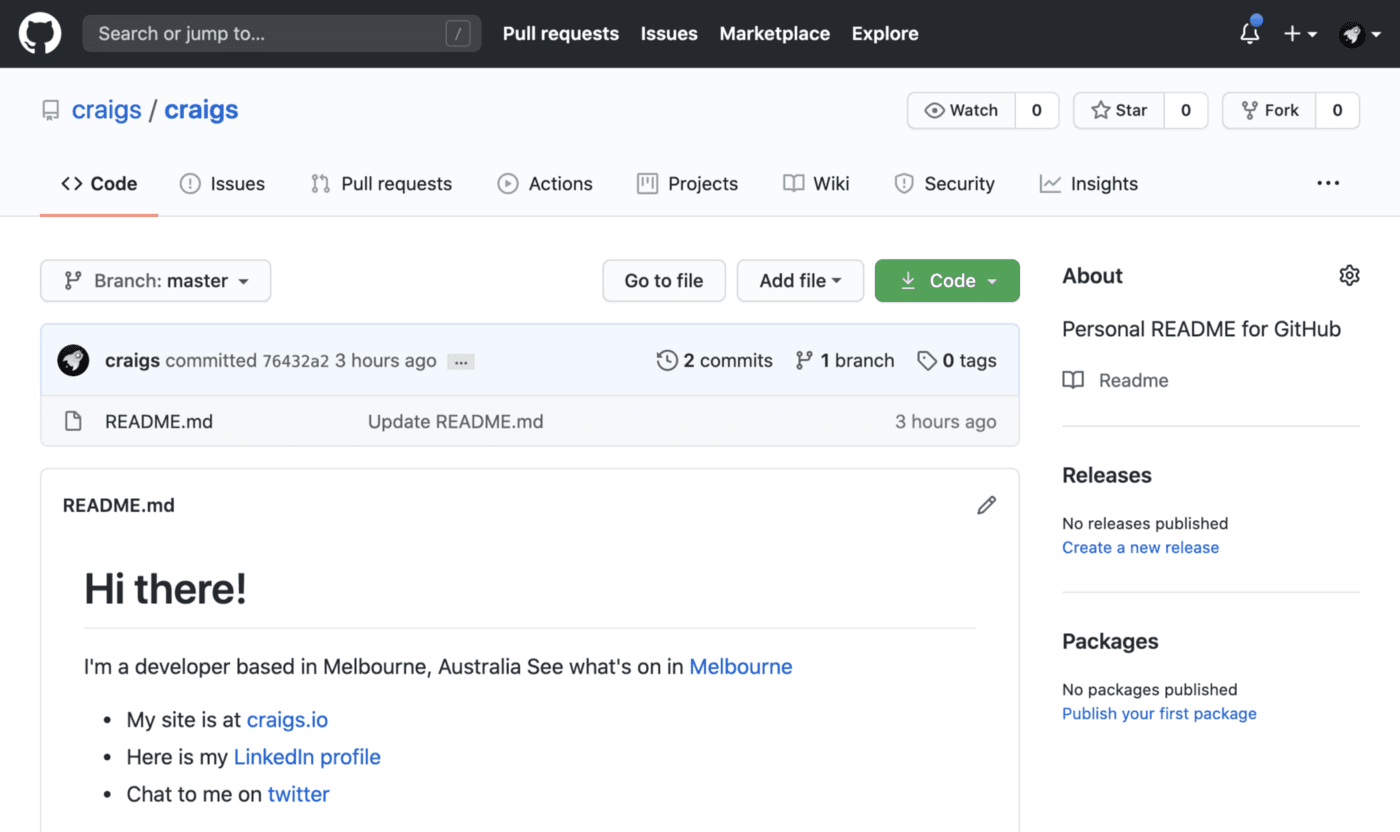Viewport: 1400px width, 832px height.
Task: Edit README.md using the pencil icon
Action: click(986, 505)
